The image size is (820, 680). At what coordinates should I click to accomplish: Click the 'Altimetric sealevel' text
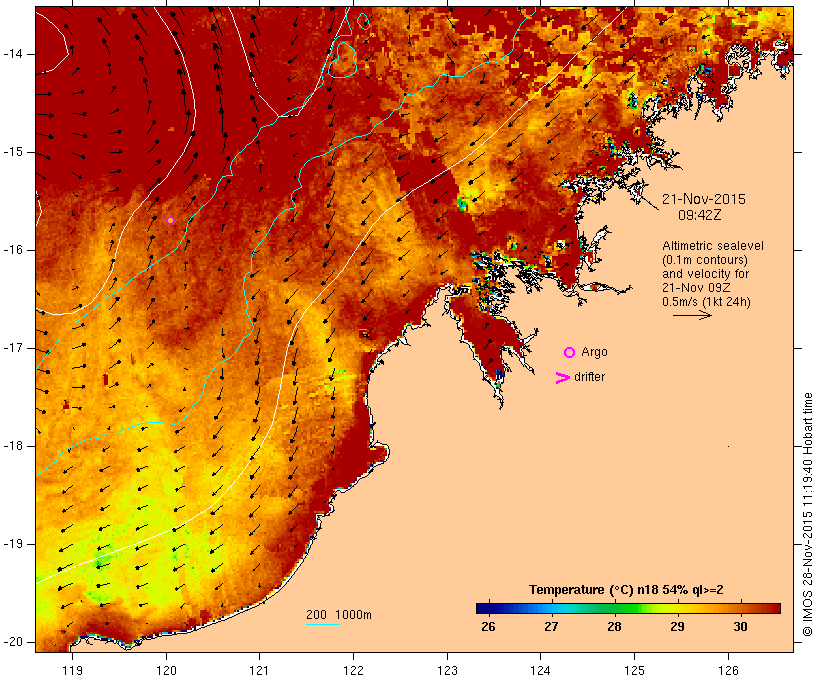(x=713, y=246)
